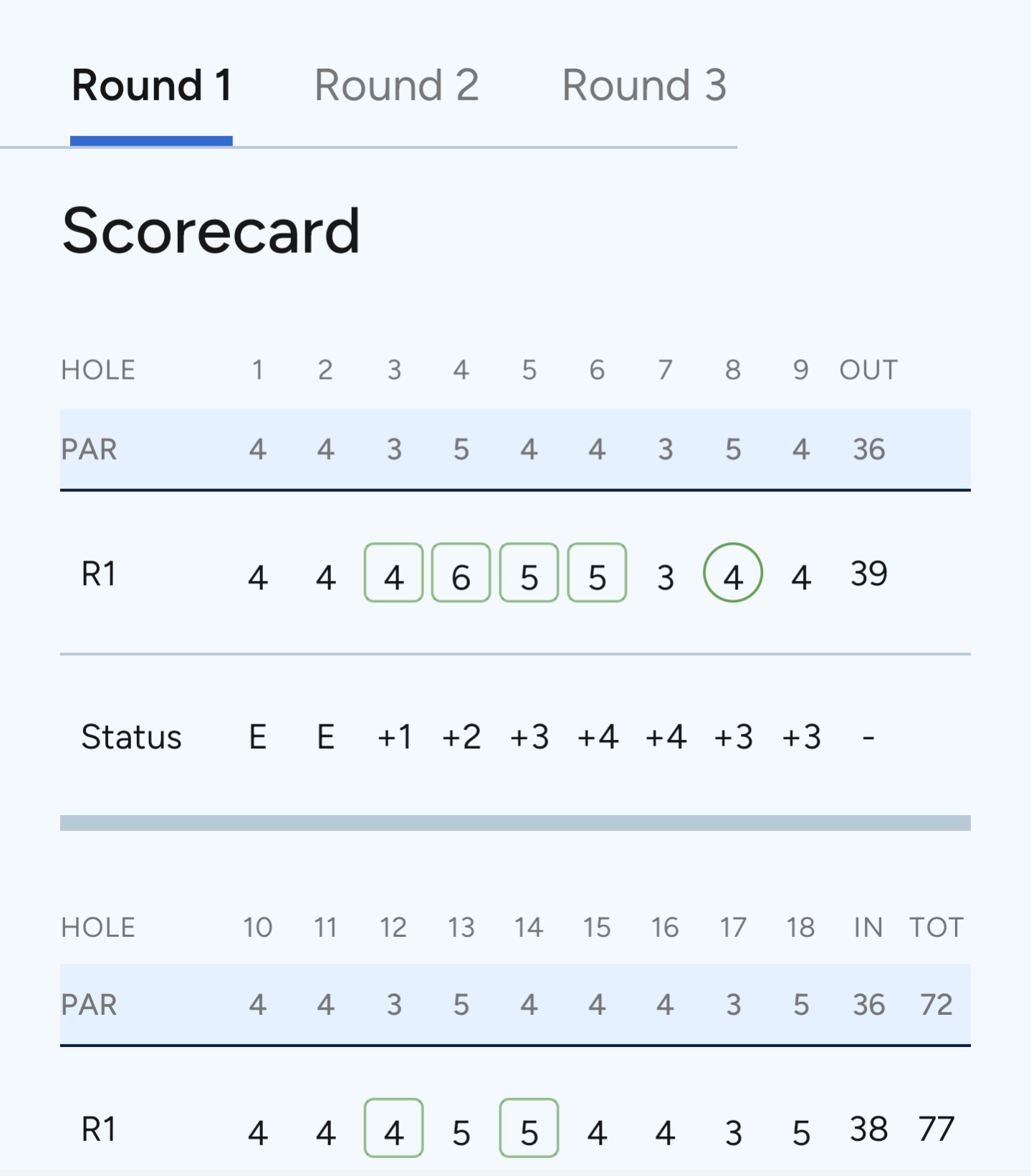Click the Scorecard heading
Screen dimensions: 1031x1176
coord(211,231)
